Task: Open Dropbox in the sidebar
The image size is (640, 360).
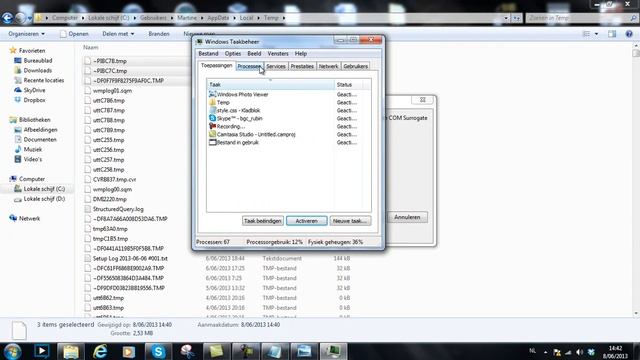Action: coord(30,100)
